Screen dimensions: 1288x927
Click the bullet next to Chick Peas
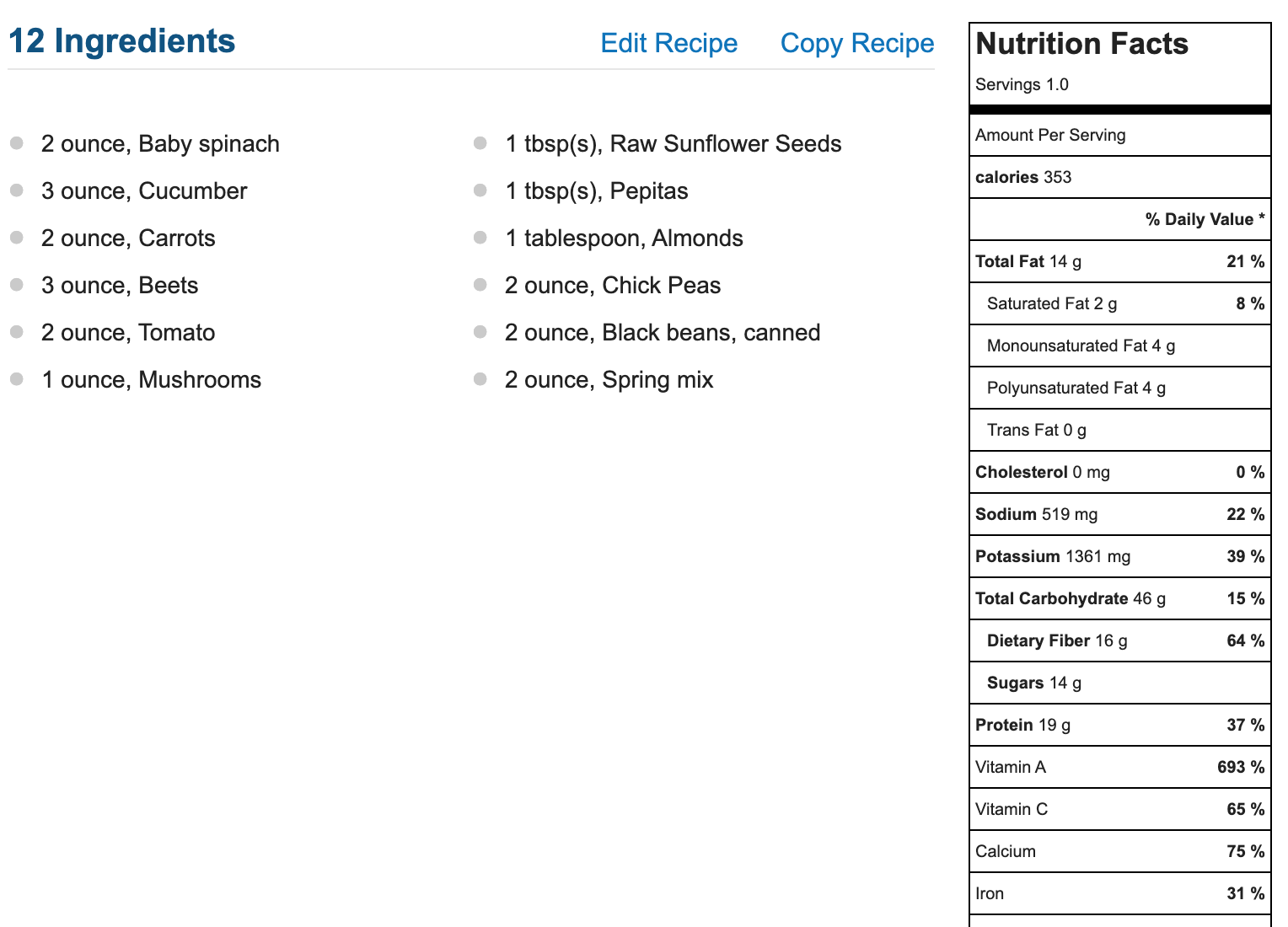480,285
